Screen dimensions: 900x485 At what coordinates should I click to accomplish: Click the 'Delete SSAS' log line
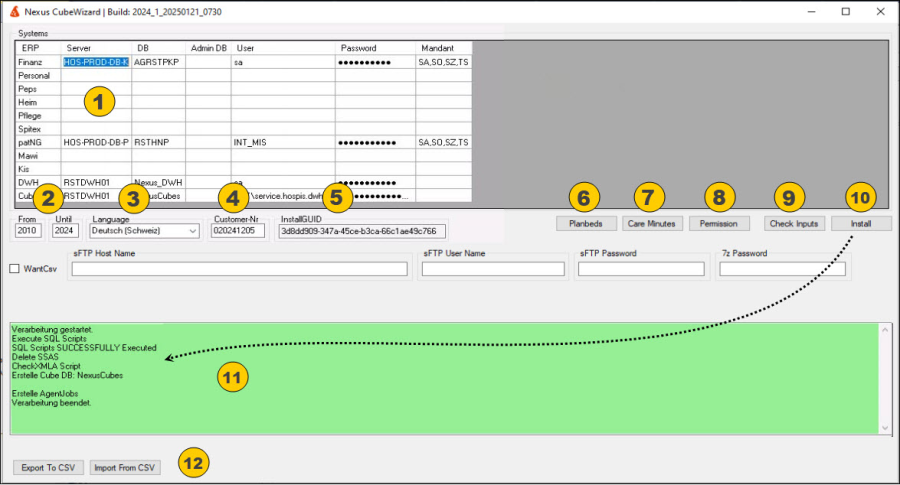[x=35, y=357]
